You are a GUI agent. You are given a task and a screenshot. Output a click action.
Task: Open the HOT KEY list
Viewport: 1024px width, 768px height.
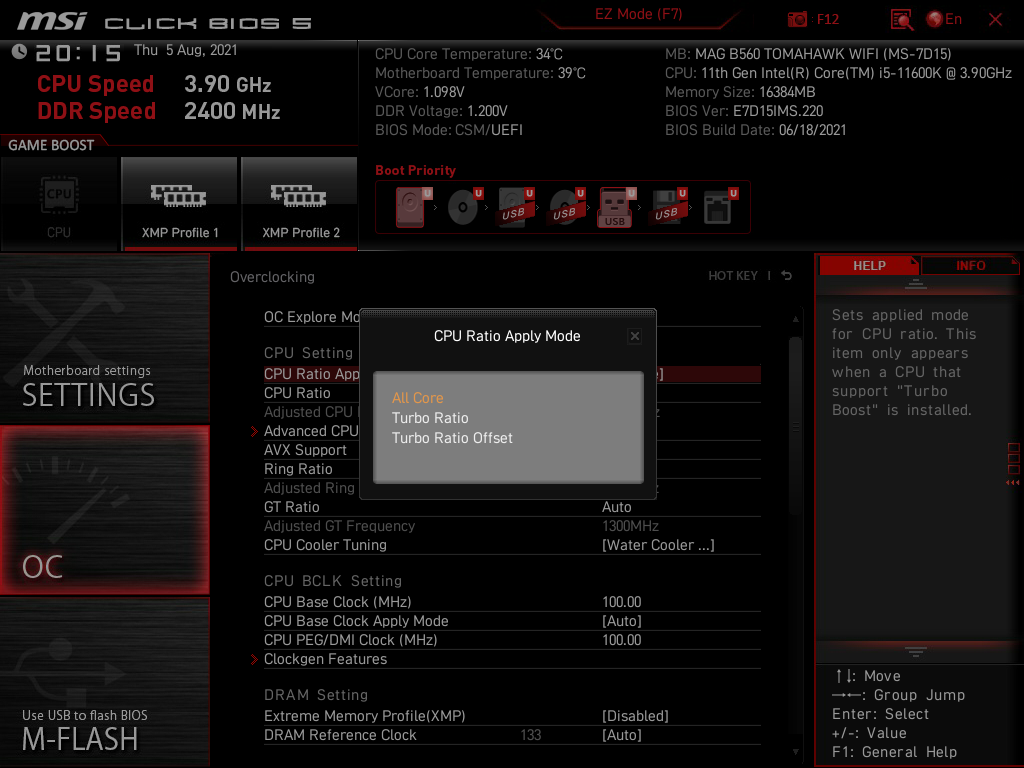point(733,276)
